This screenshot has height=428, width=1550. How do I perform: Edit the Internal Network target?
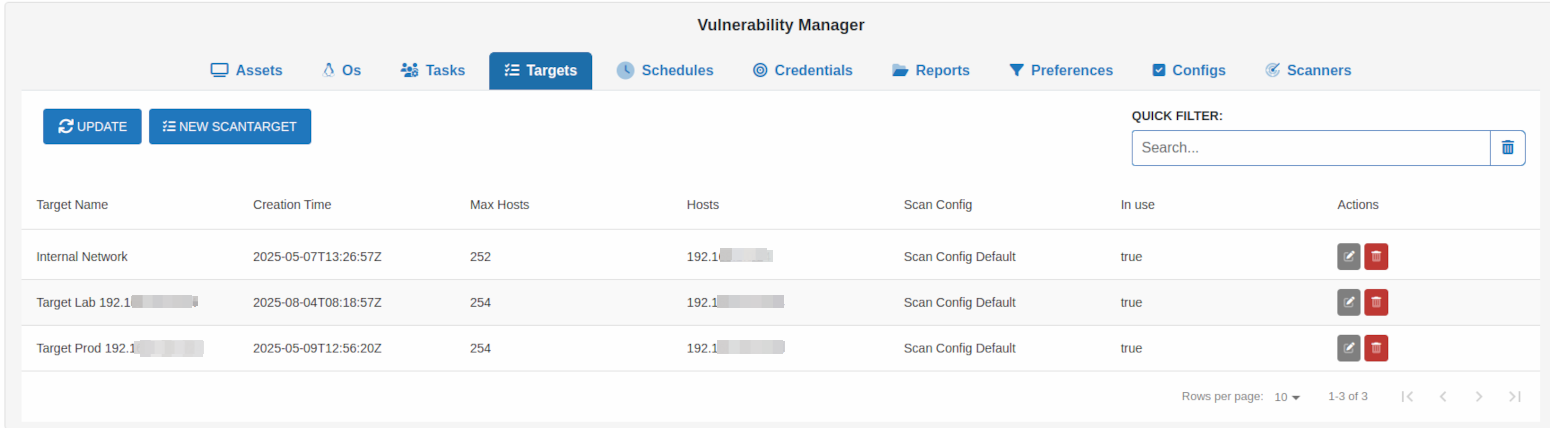coord(1349,256)
